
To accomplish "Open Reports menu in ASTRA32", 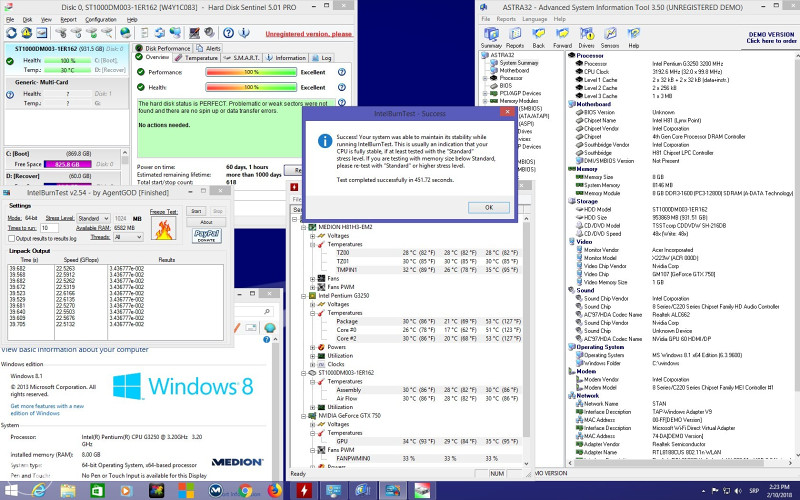I will pyautogui.click(x=506, y=19).
